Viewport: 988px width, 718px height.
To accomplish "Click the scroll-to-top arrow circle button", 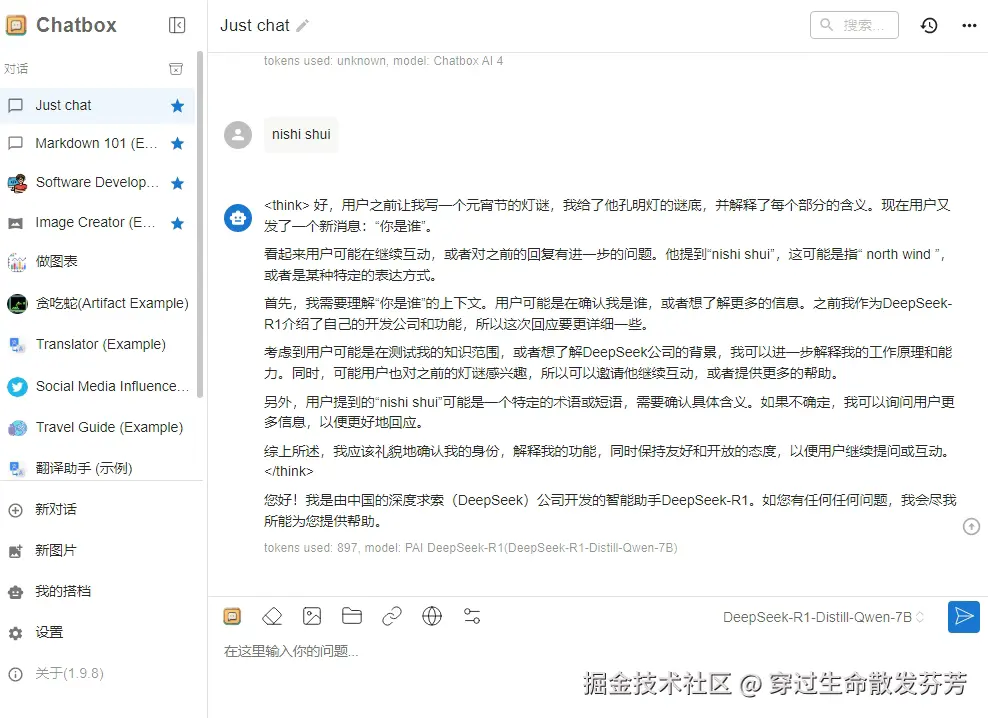I will [971, 526].
